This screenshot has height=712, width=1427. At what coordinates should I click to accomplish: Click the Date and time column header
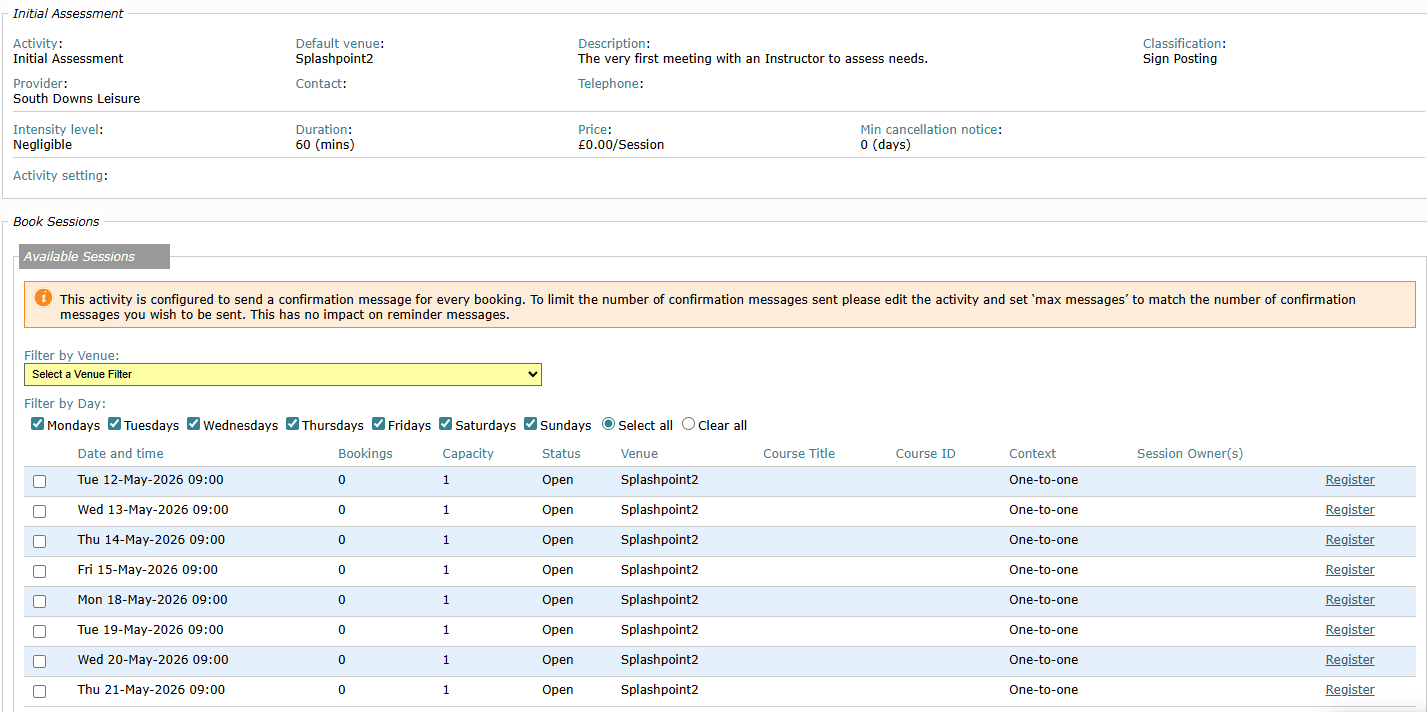[121, 454]
